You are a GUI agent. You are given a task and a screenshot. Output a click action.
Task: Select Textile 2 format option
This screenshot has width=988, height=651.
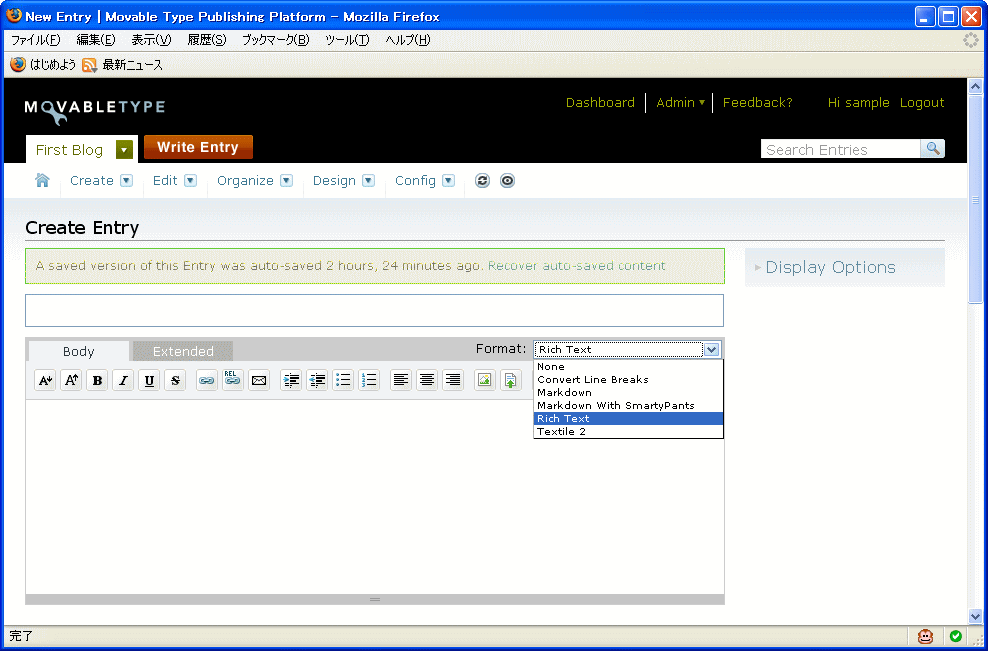628,431
